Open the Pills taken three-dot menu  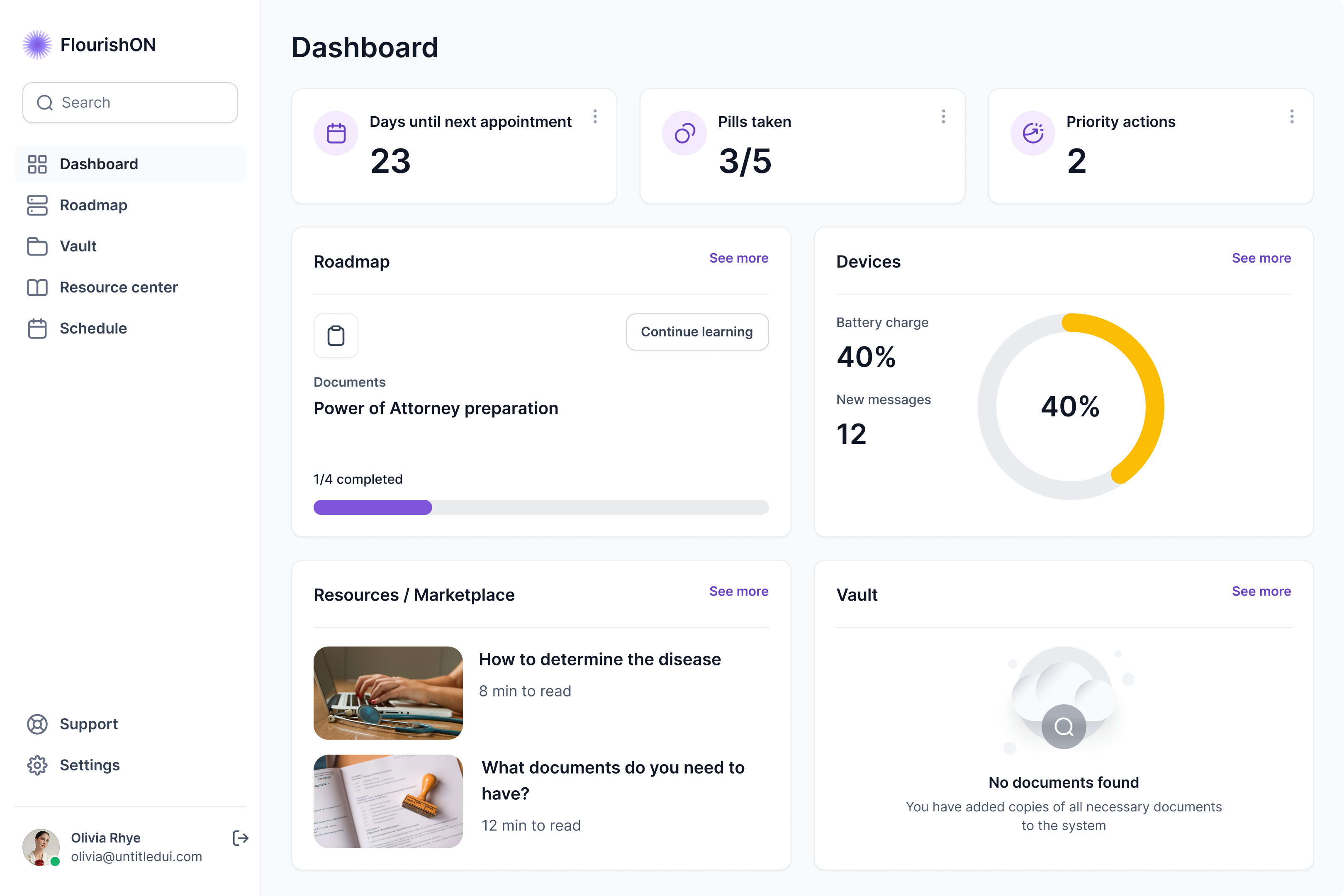(x=943, y=117)
